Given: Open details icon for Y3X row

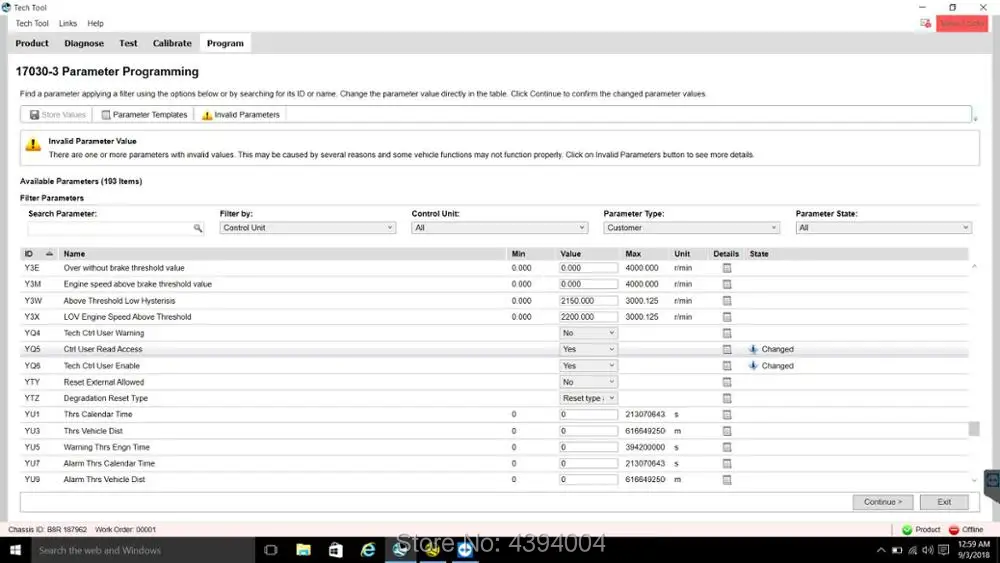Looking at the screenshot, I should pos(726,317).
